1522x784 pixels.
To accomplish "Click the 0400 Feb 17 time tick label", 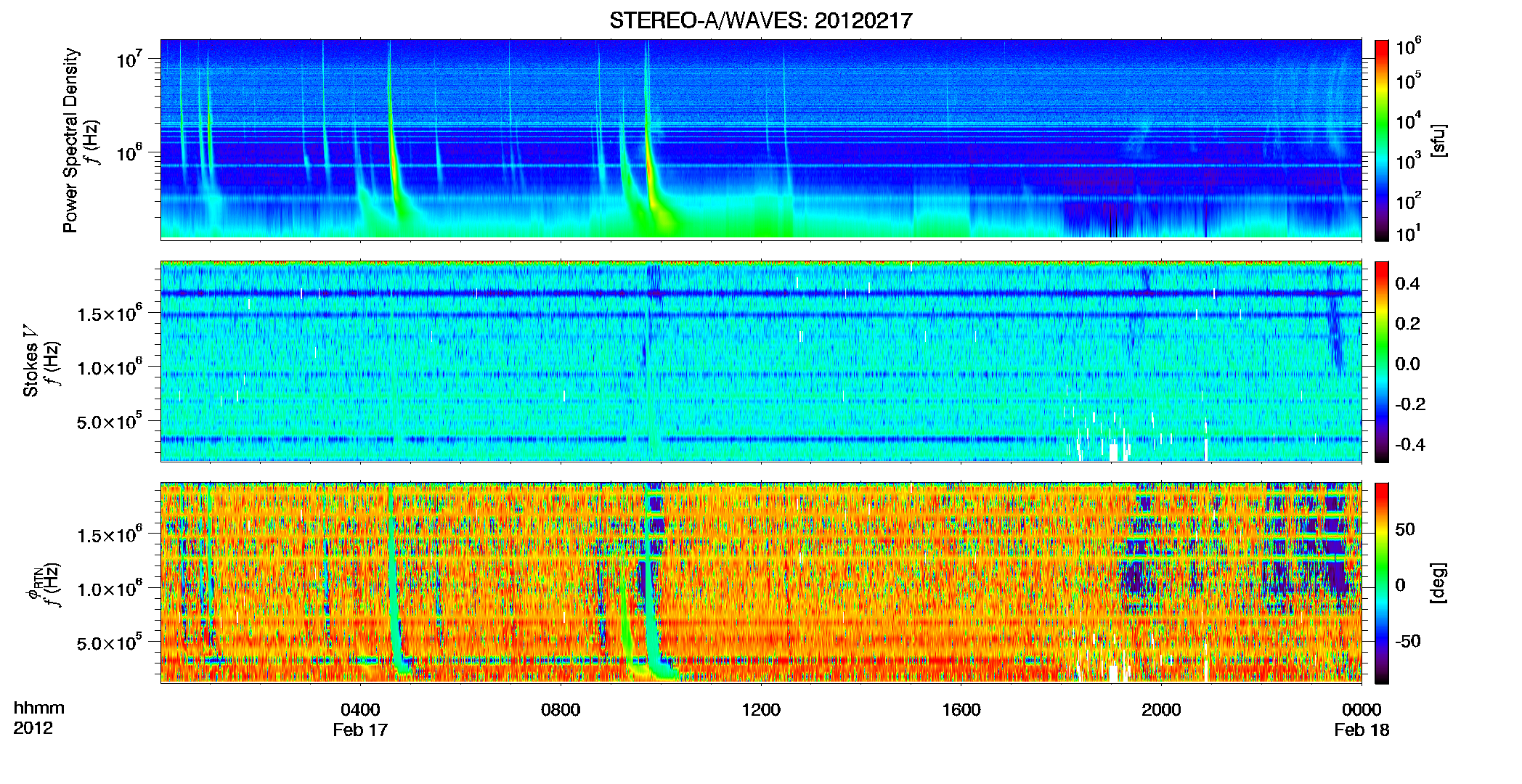I will coord(360,719).
